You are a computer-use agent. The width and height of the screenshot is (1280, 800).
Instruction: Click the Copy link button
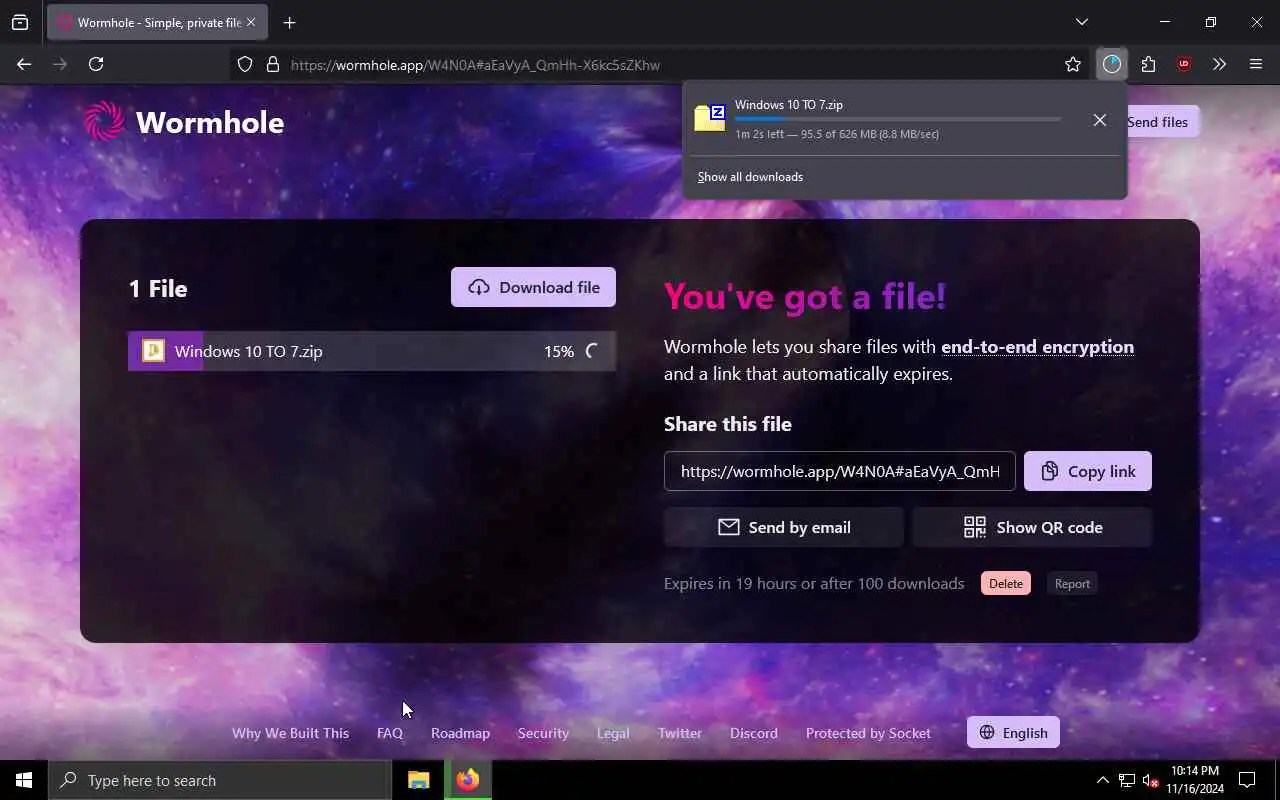pos(1088,471)
